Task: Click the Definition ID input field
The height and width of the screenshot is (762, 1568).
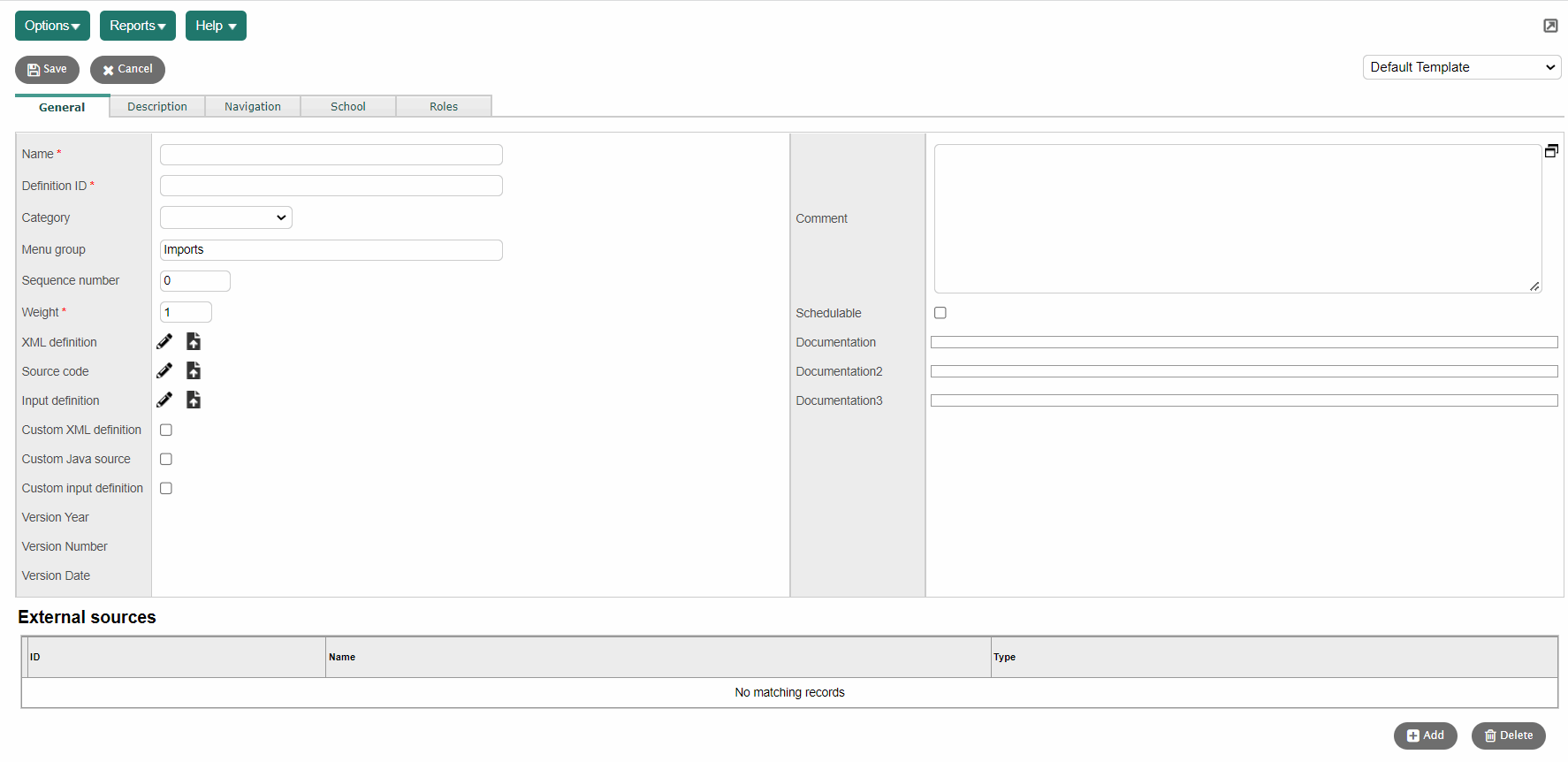Action: [331, 186]
